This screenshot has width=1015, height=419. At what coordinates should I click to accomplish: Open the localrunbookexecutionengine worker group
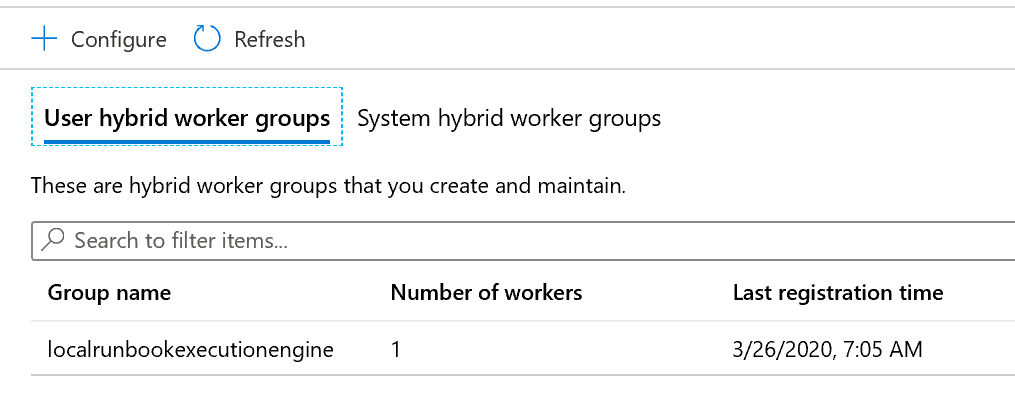tap(190, 349)
